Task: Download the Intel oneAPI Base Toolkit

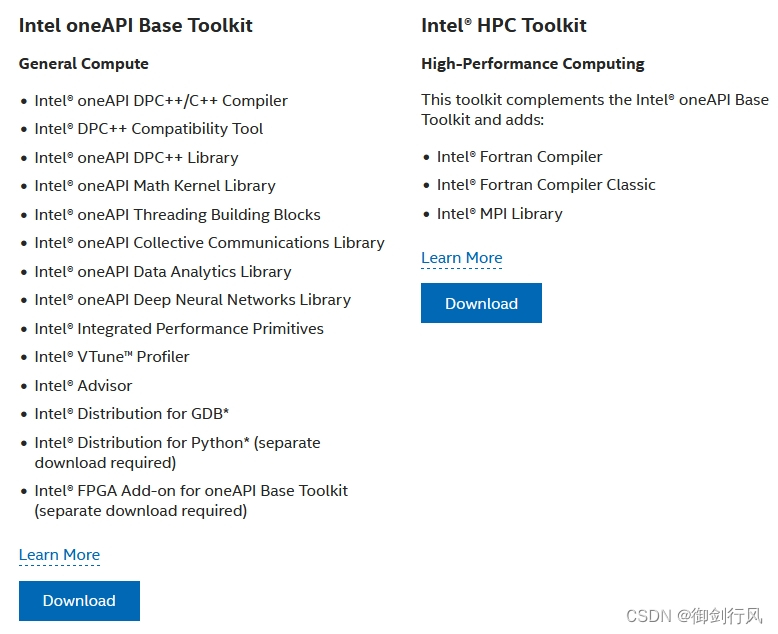Action: (x=79, y=600)
